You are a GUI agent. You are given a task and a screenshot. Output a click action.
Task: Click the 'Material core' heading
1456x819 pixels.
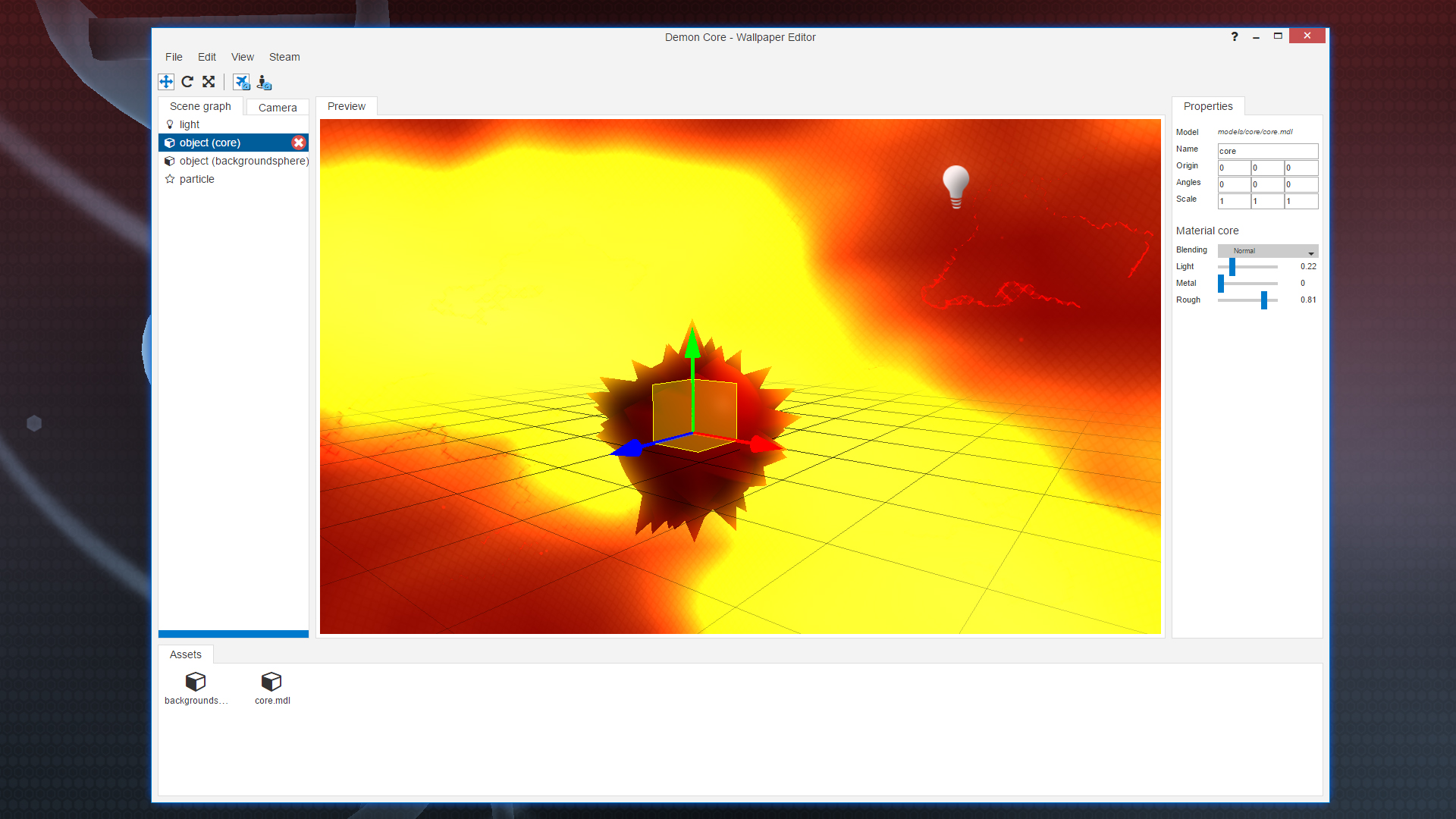pos(1207,231)
